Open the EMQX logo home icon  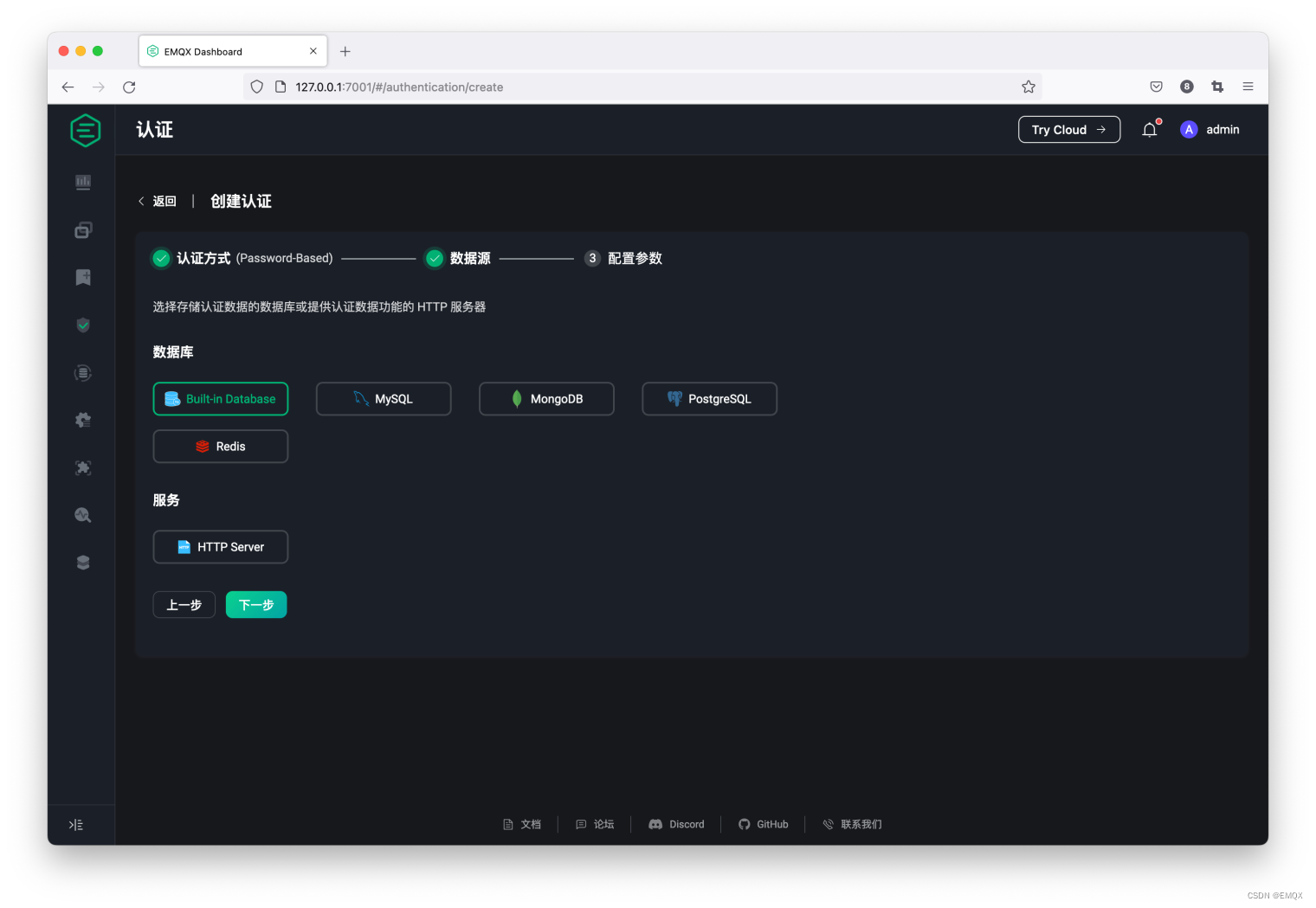85,130
